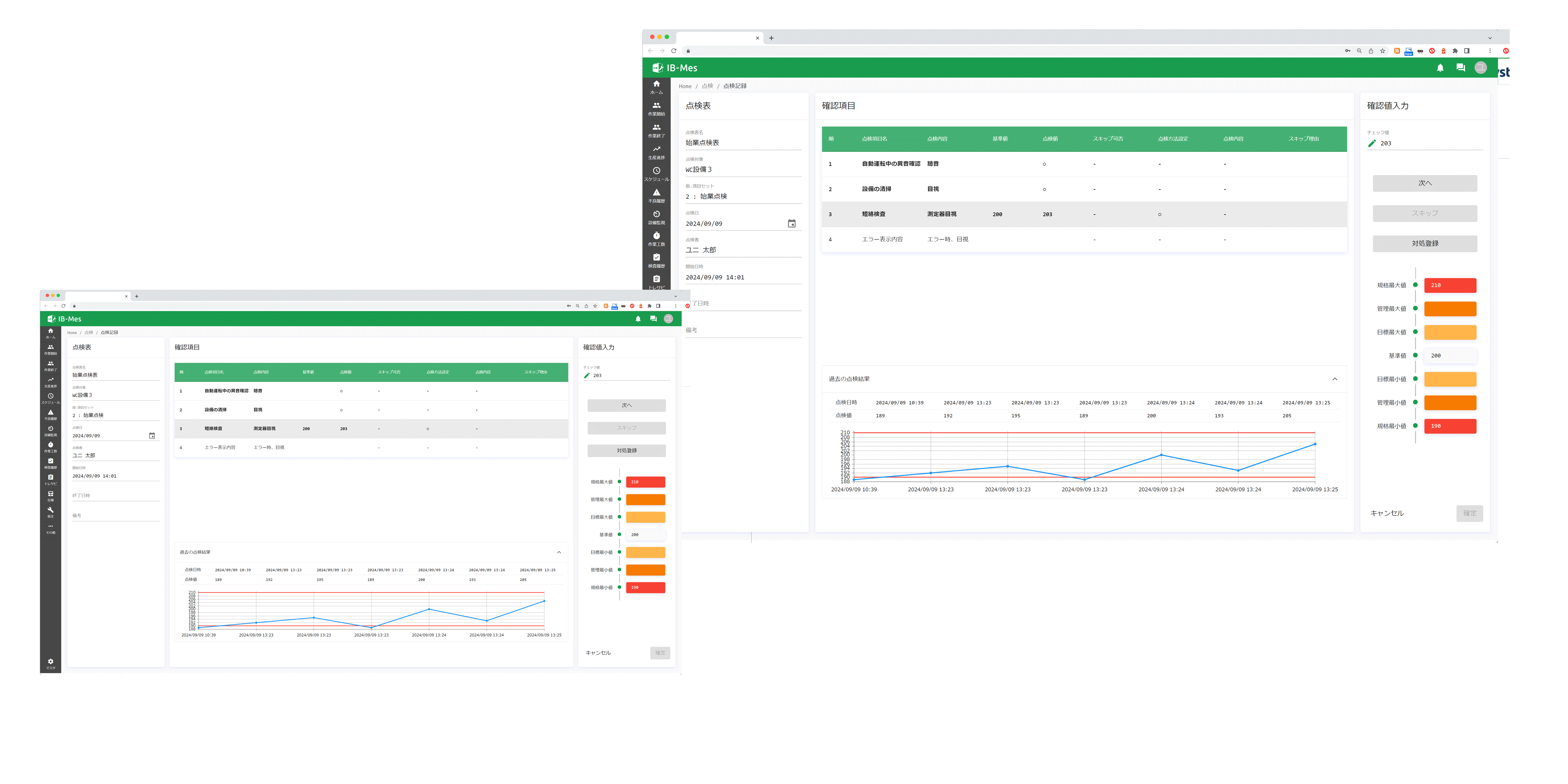Click the user avatar in larger window header
This screenshot has height=784, width=1568.
click(1481, 68)
